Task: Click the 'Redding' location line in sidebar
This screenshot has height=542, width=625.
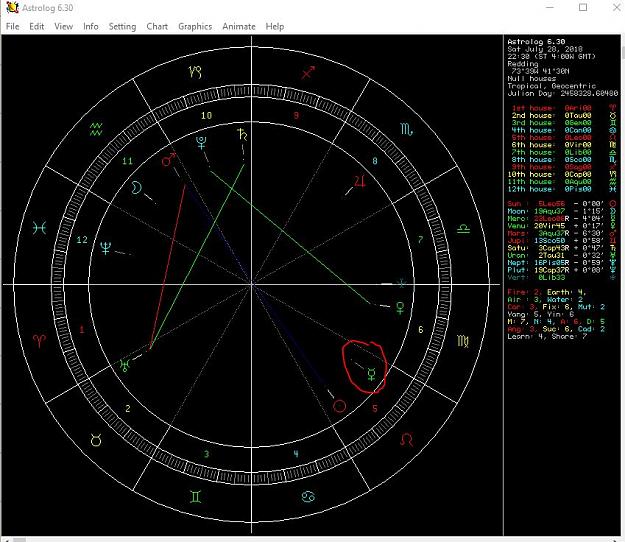Action: pyautogui.click(x=523, y=64)
